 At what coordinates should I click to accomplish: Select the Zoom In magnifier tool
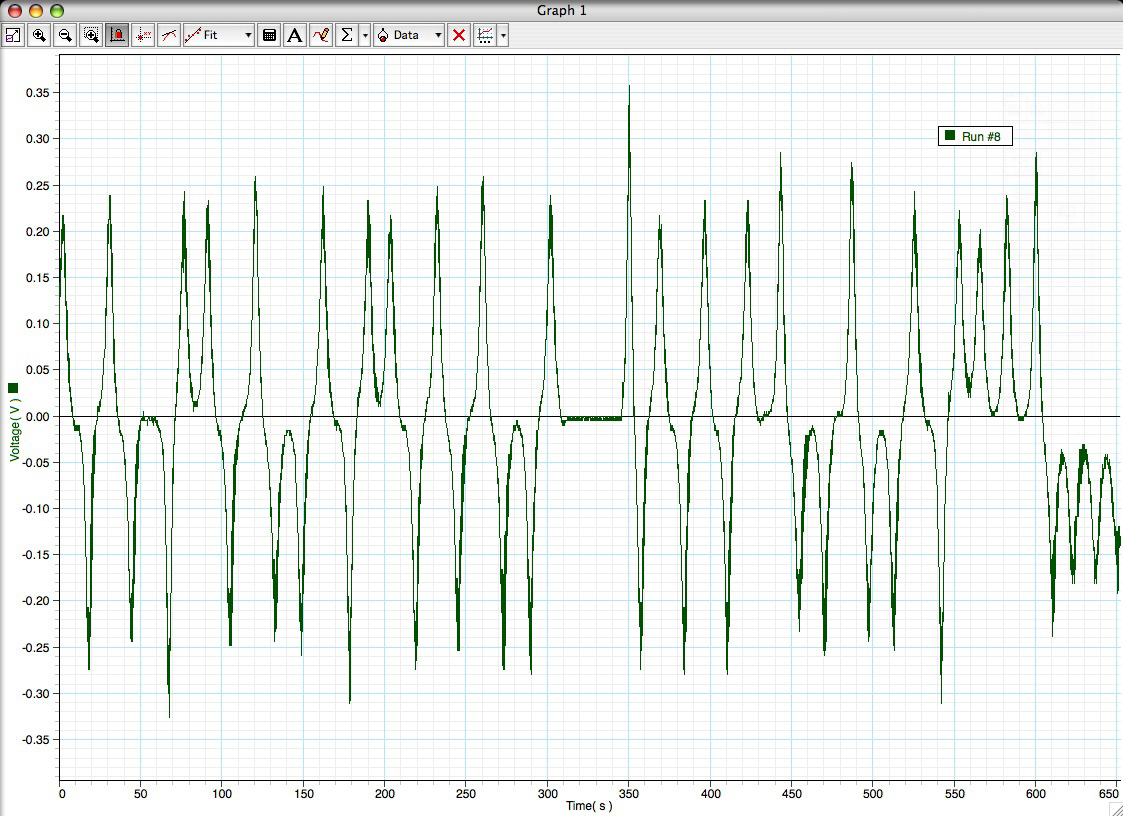click(x=39, y=35)
